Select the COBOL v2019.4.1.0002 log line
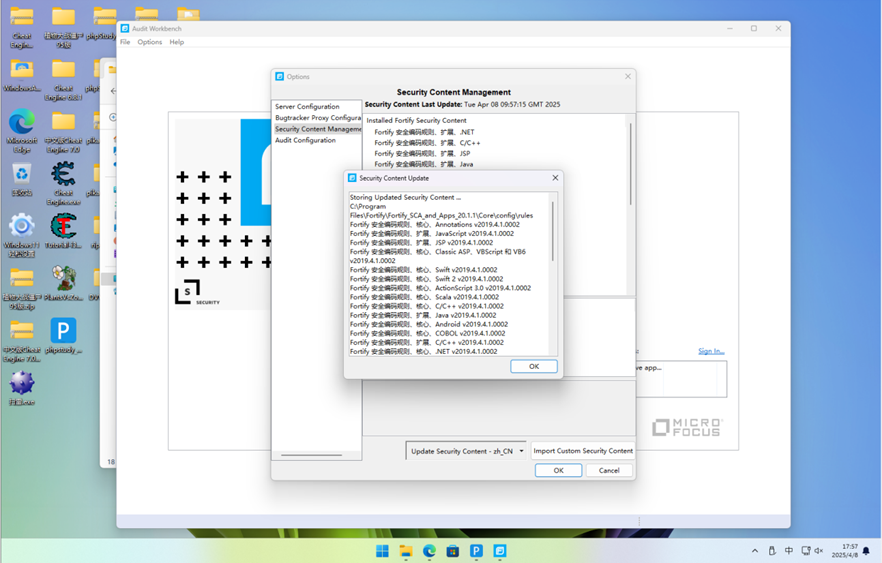The width and height of the screenshot is (882, 563). 428,334
